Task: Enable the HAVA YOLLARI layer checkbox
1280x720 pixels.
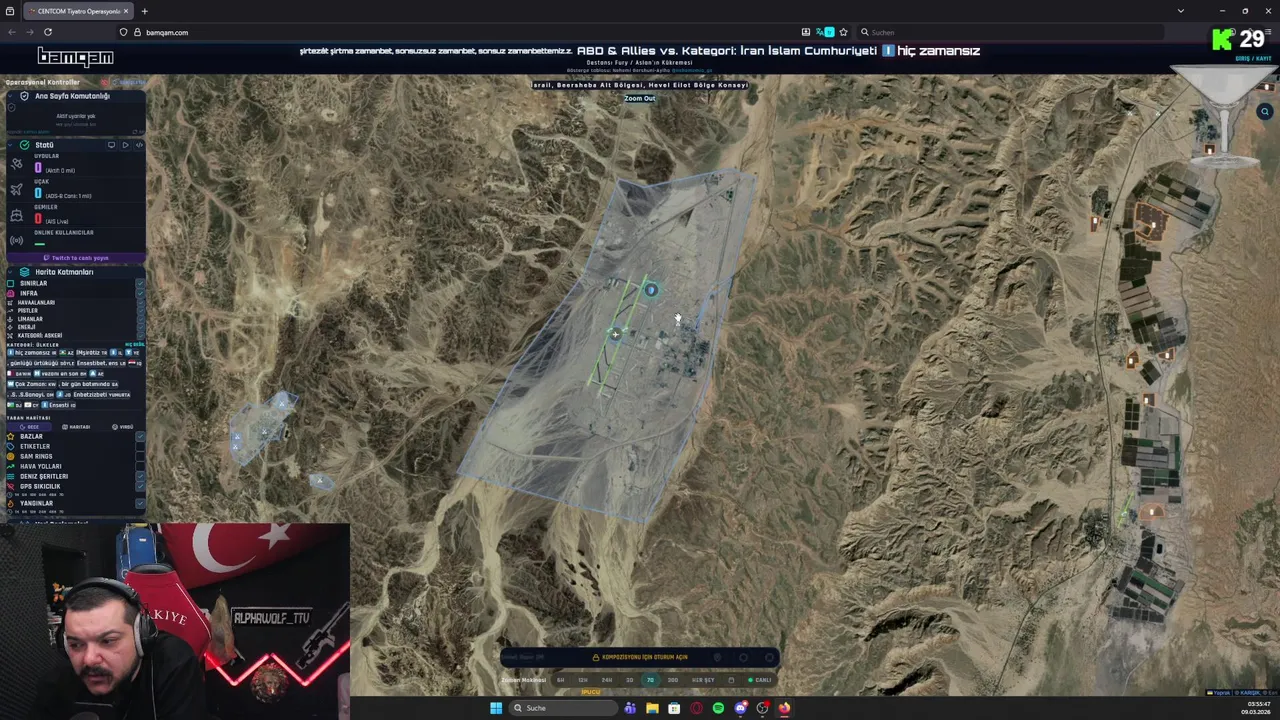Action: tap(140, 467)
